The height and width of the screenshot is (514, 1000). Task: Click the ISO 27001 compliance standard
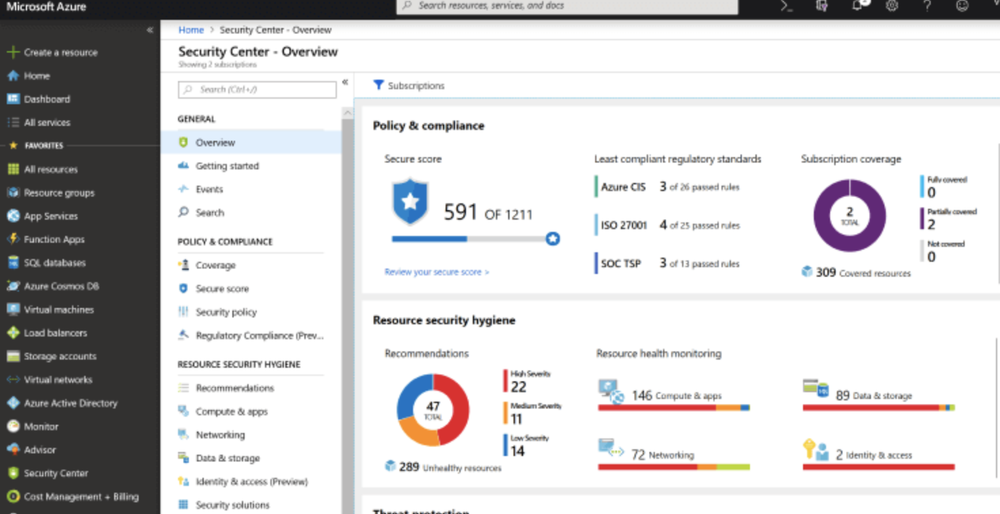tap(667, 225)
